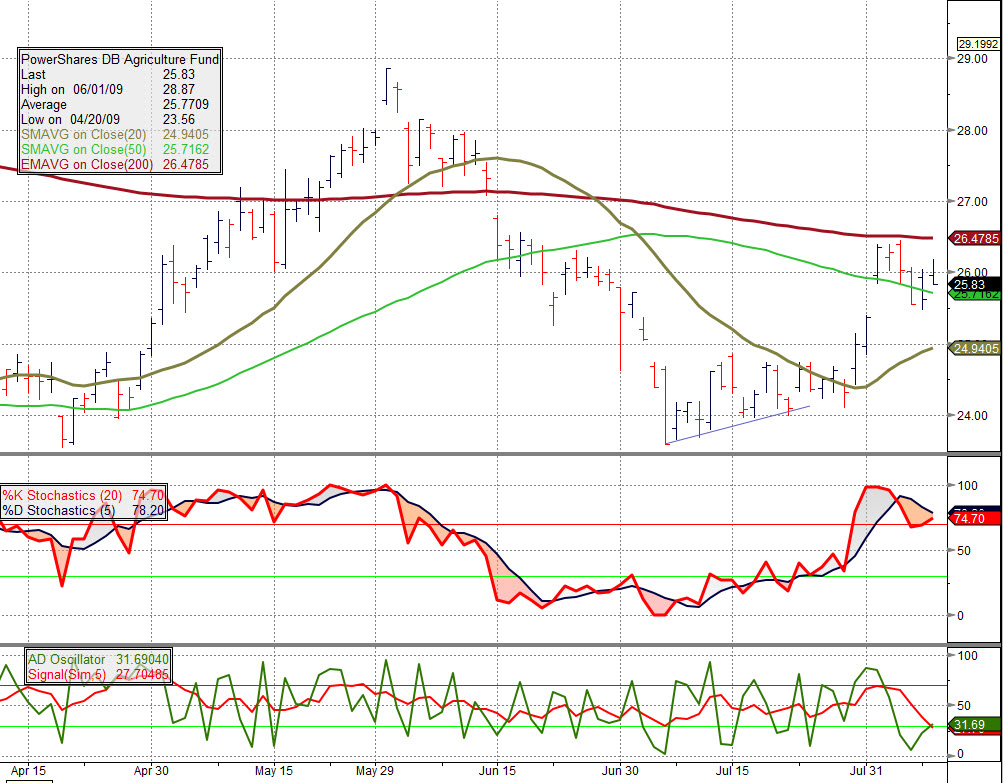Click the blue trendline under July lows
The width and height of the screenshot is (1003, 783).
point(738,424)
